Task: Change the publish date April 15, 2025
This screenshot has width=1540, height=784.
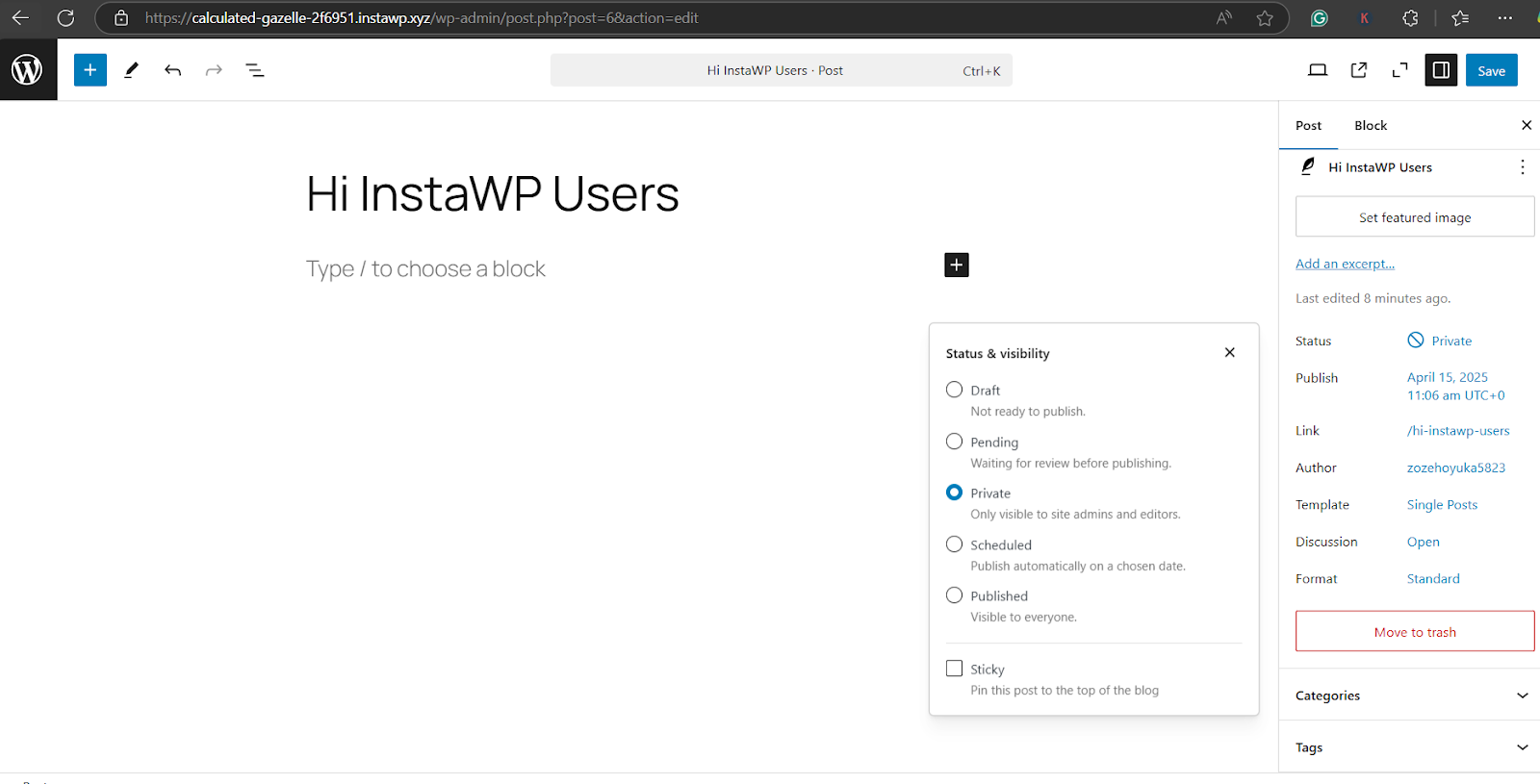Action: (x=1456, y=387)
